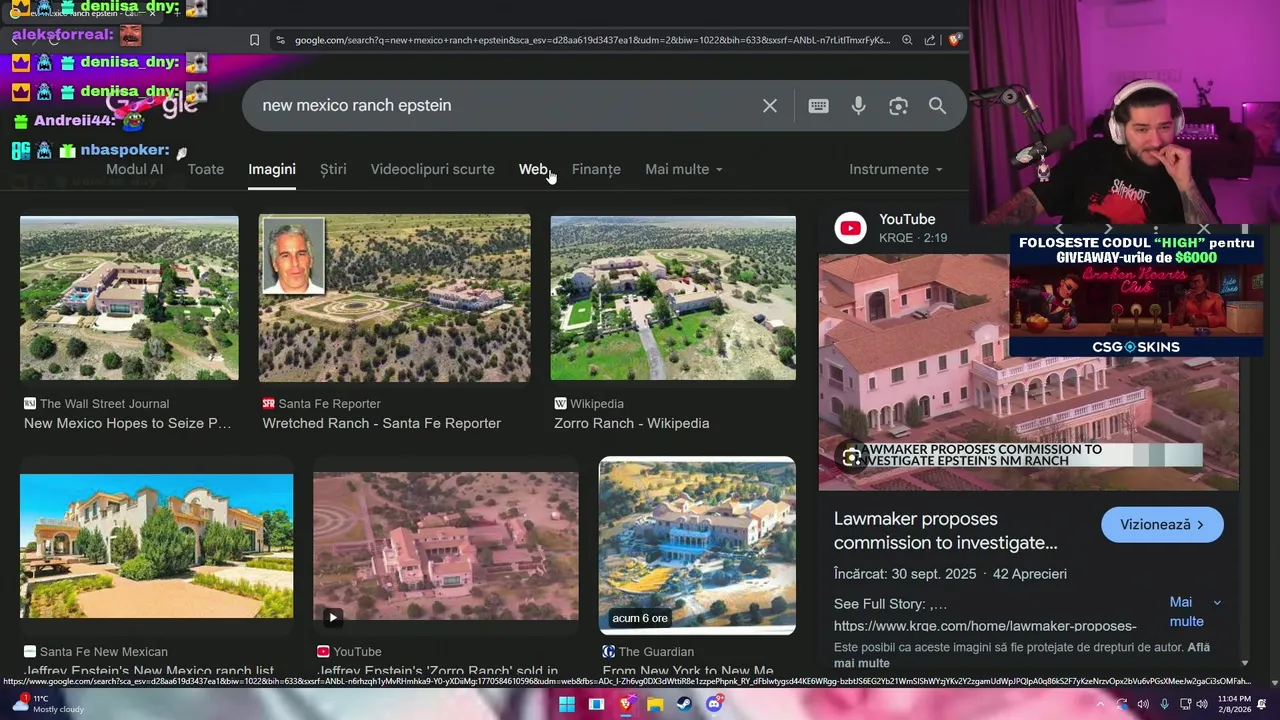Open site information icon beside google.com URL
The height and width of the screenshot is (720, 1280).
point(280,40)
